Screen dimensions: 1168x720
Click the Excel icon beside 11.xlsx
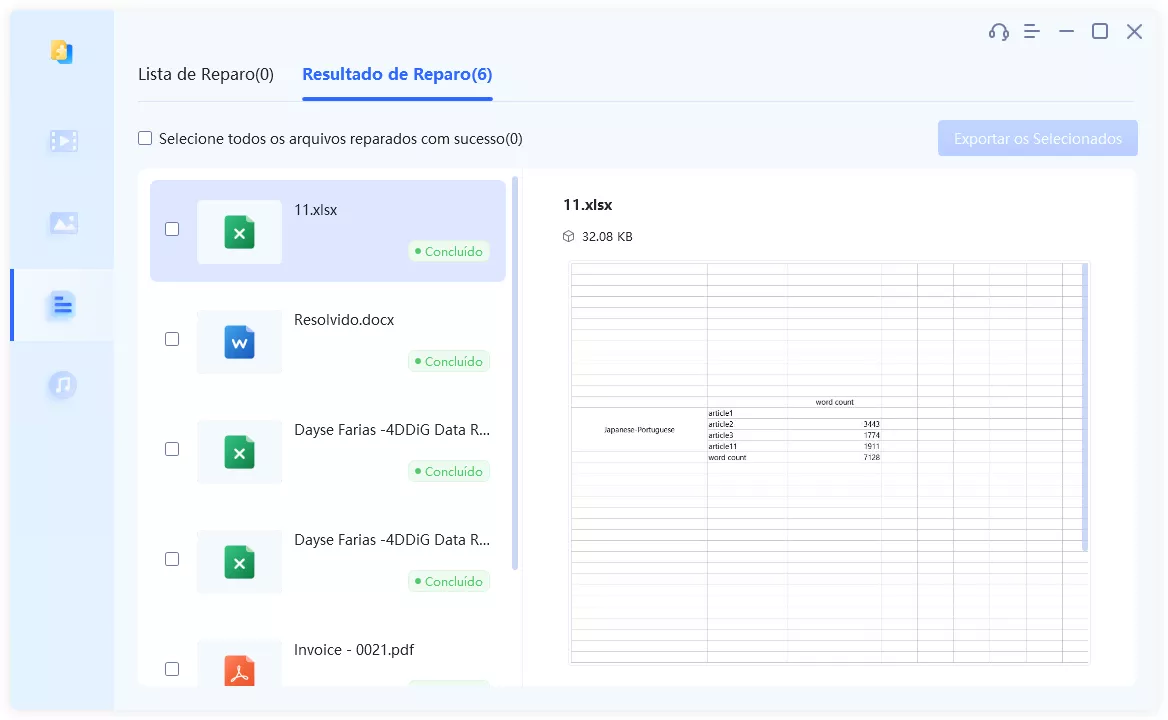pyautogui.click(x=239, y=232)
